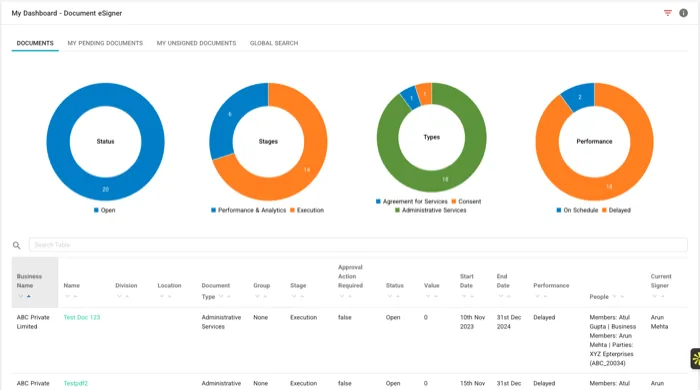
Task: Toggle the Open legend swatch under Status
Action: [96, 210]
